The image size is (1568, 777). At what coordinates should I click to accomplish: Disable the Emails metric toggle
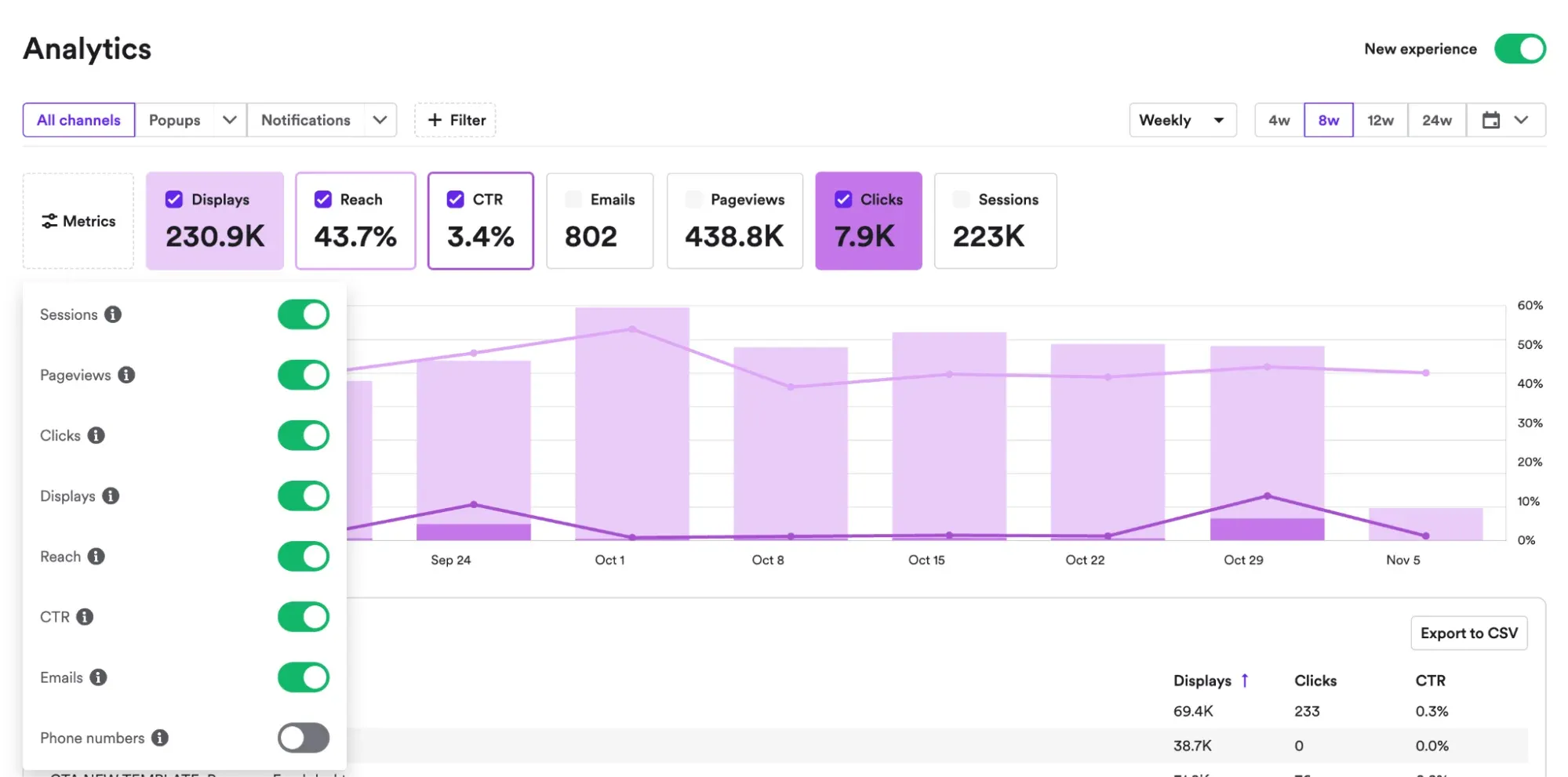[304, 677]
